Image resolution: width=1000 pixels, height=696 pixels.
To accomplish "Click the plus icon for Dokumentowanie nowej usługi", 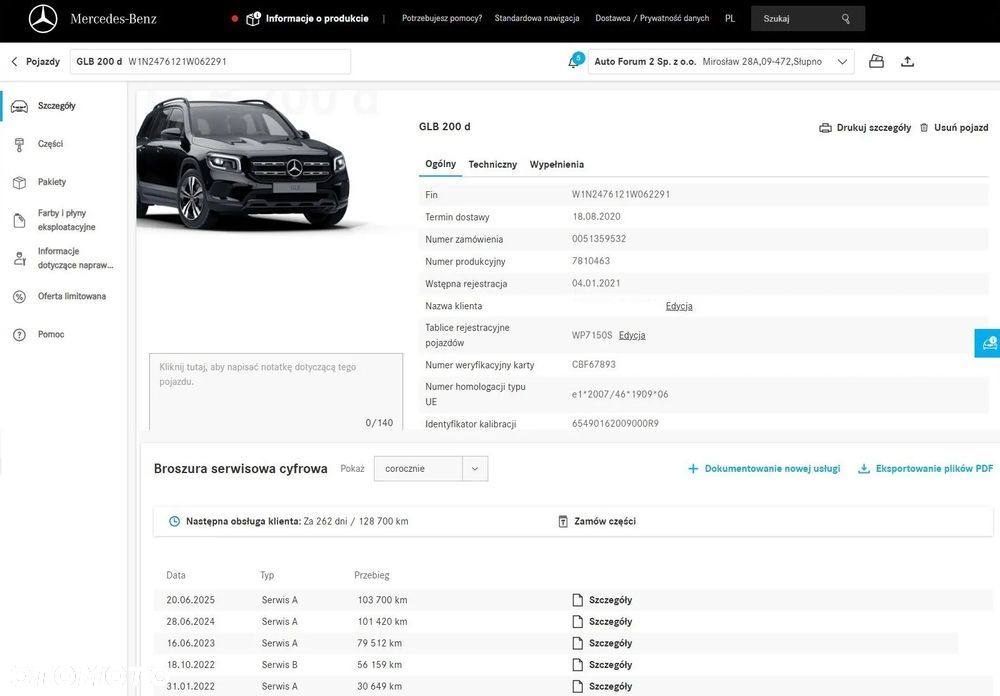I will [x=693, y=469].
